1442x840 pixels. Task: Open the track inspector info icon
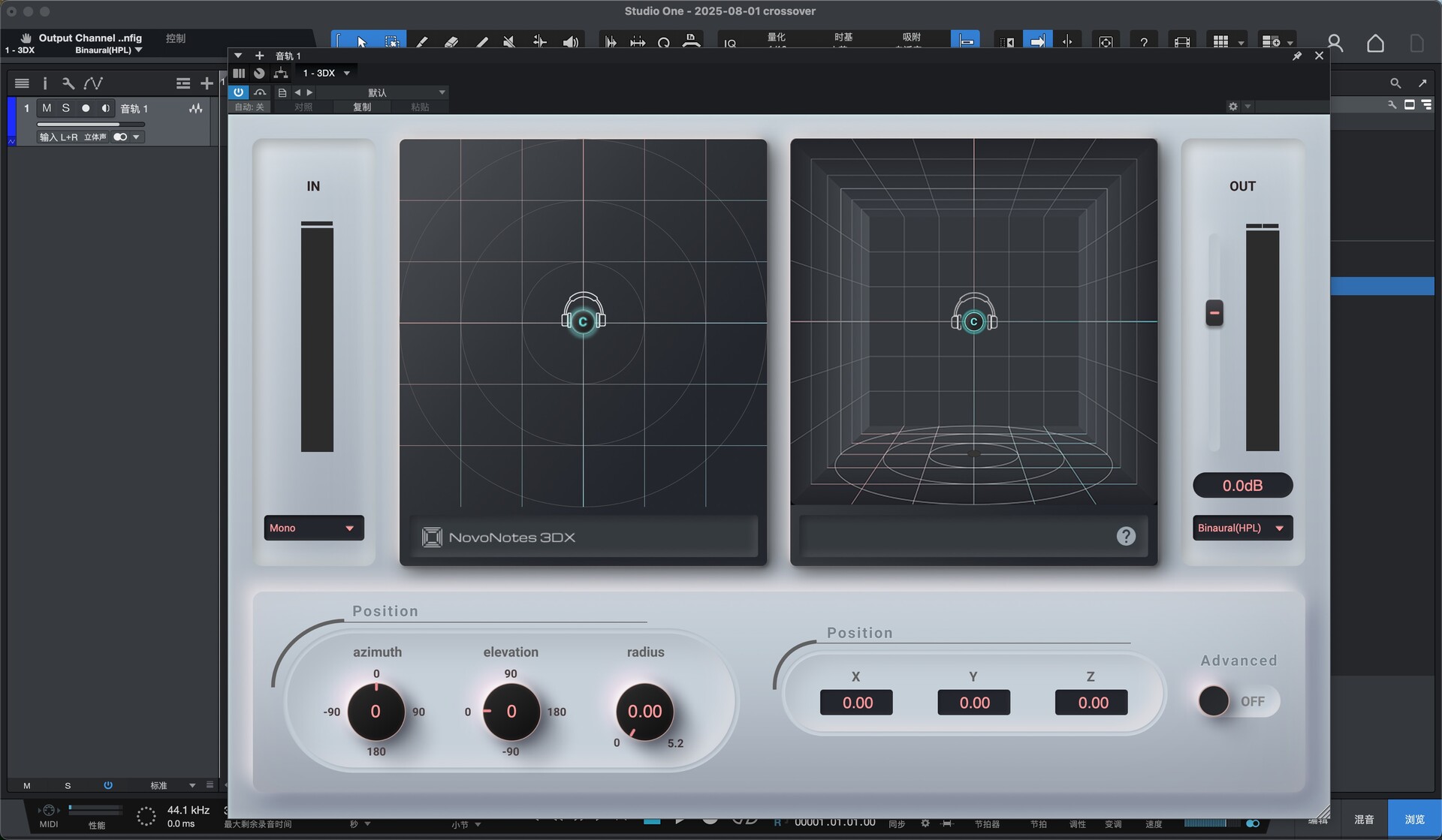44,83
